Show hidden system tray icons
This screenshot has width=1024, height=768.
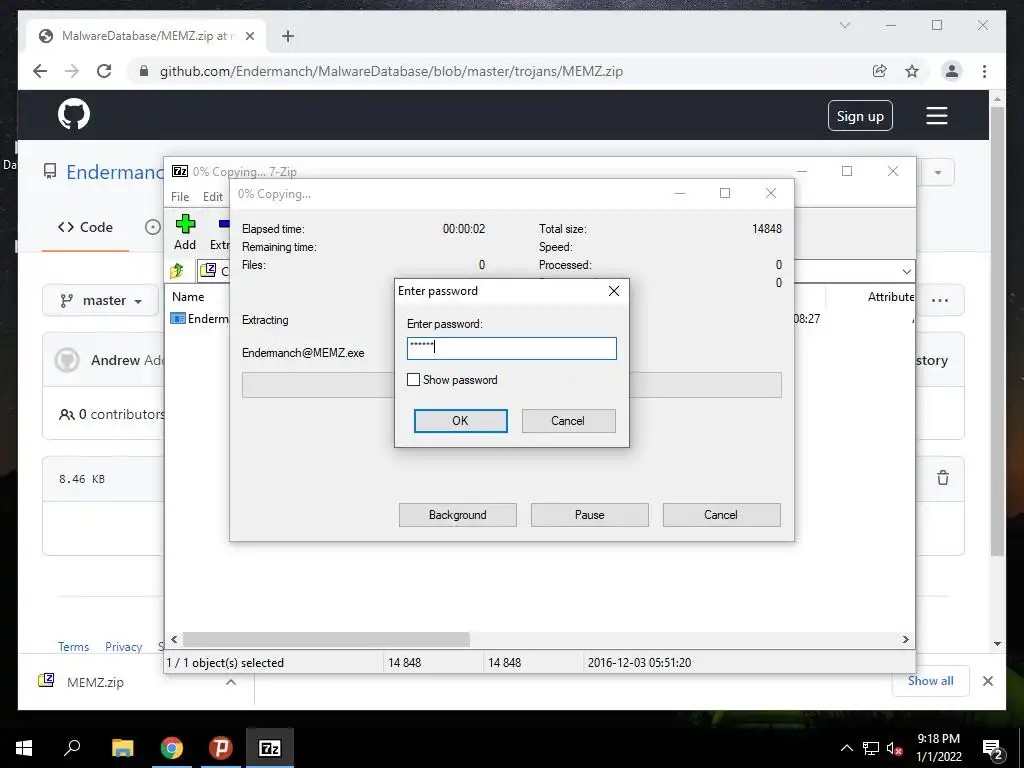point(846,748)
